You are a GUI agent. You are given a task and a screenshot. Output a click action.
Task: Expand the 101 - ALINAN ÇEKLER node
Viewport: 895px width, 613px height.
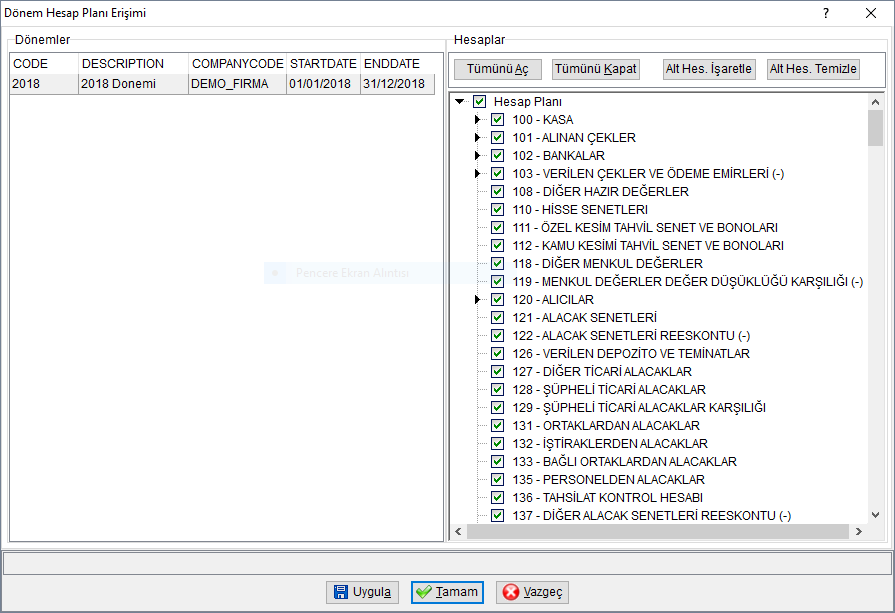[478, 138]
